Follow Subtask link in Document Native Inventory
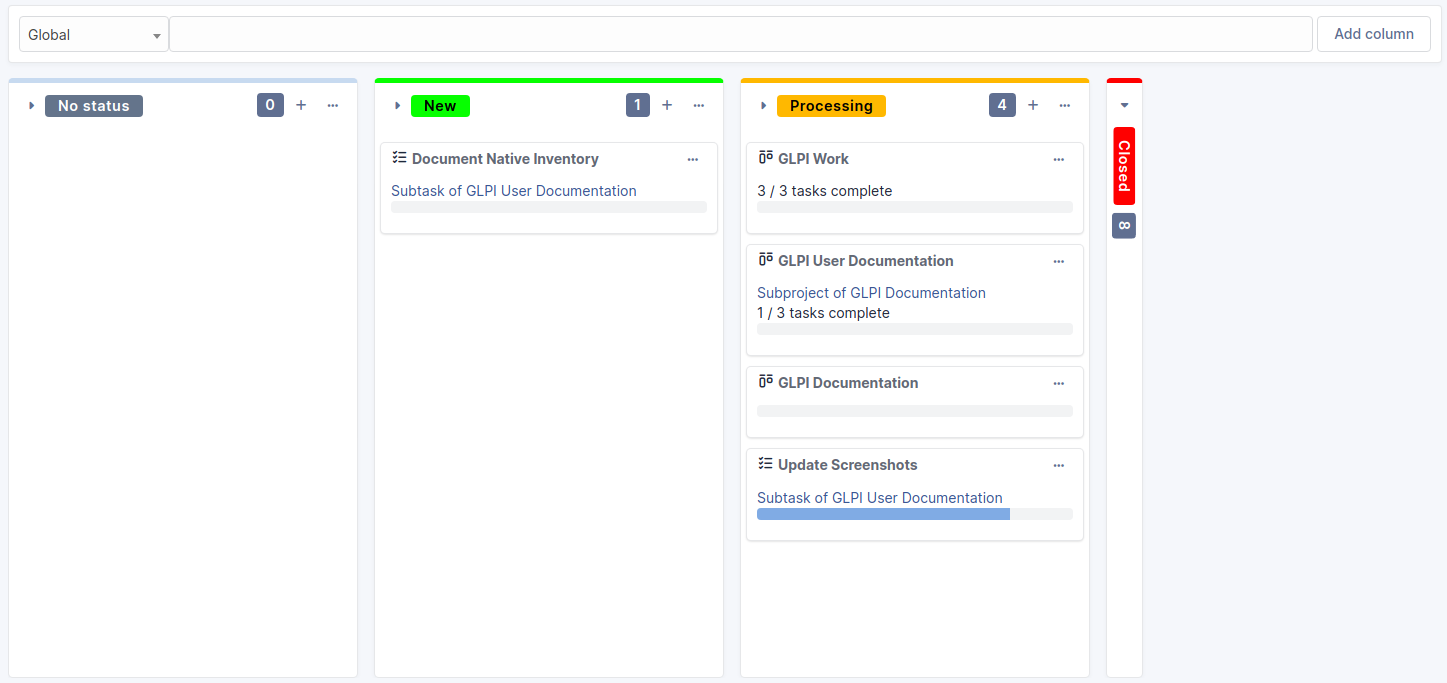Viewport: 1447px width, 683px height. [514, 191]
